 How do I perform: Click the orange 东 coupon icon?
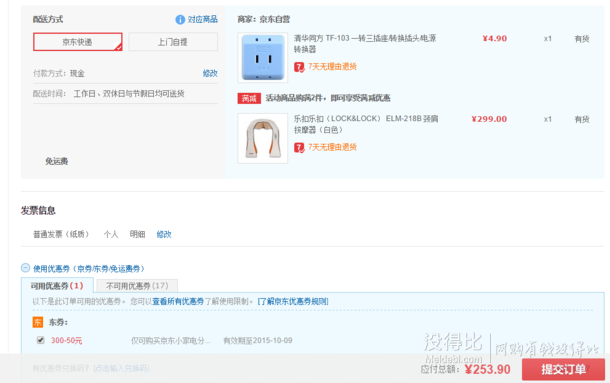(x=38, y=322)
